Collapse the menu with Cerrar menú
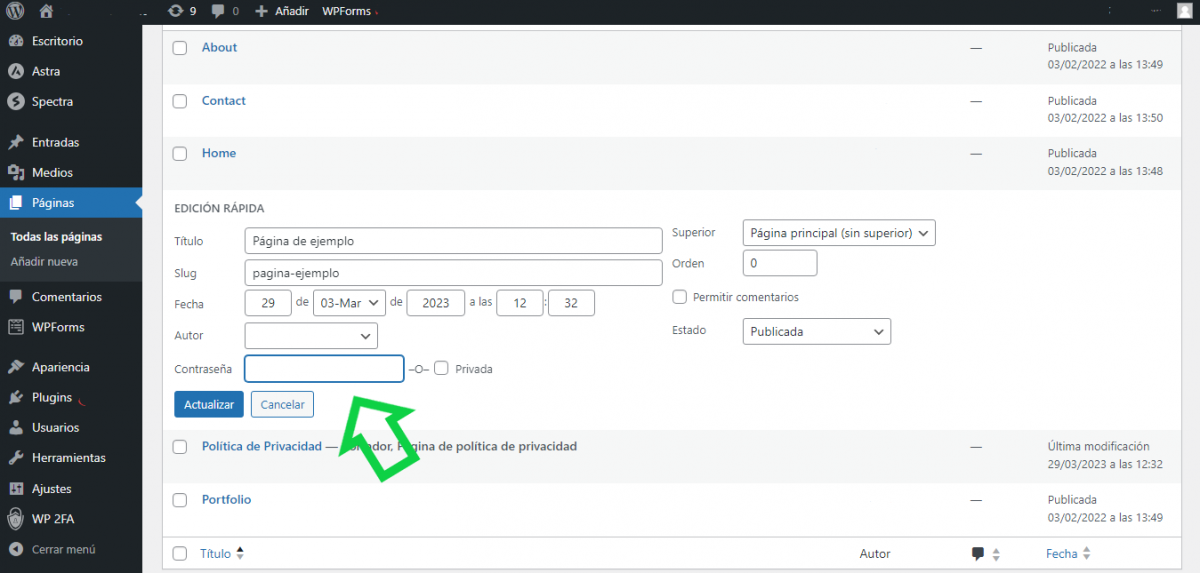 pyautogui.click(x=62, y=549)
